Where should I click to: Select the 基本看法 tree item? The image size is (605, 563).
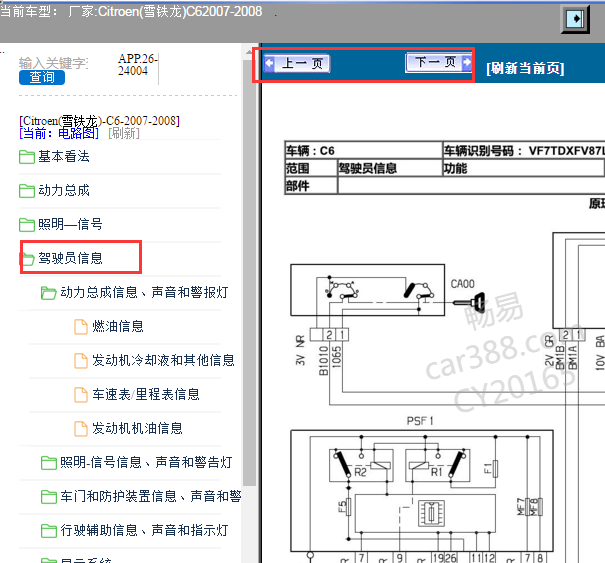point(64,157)
